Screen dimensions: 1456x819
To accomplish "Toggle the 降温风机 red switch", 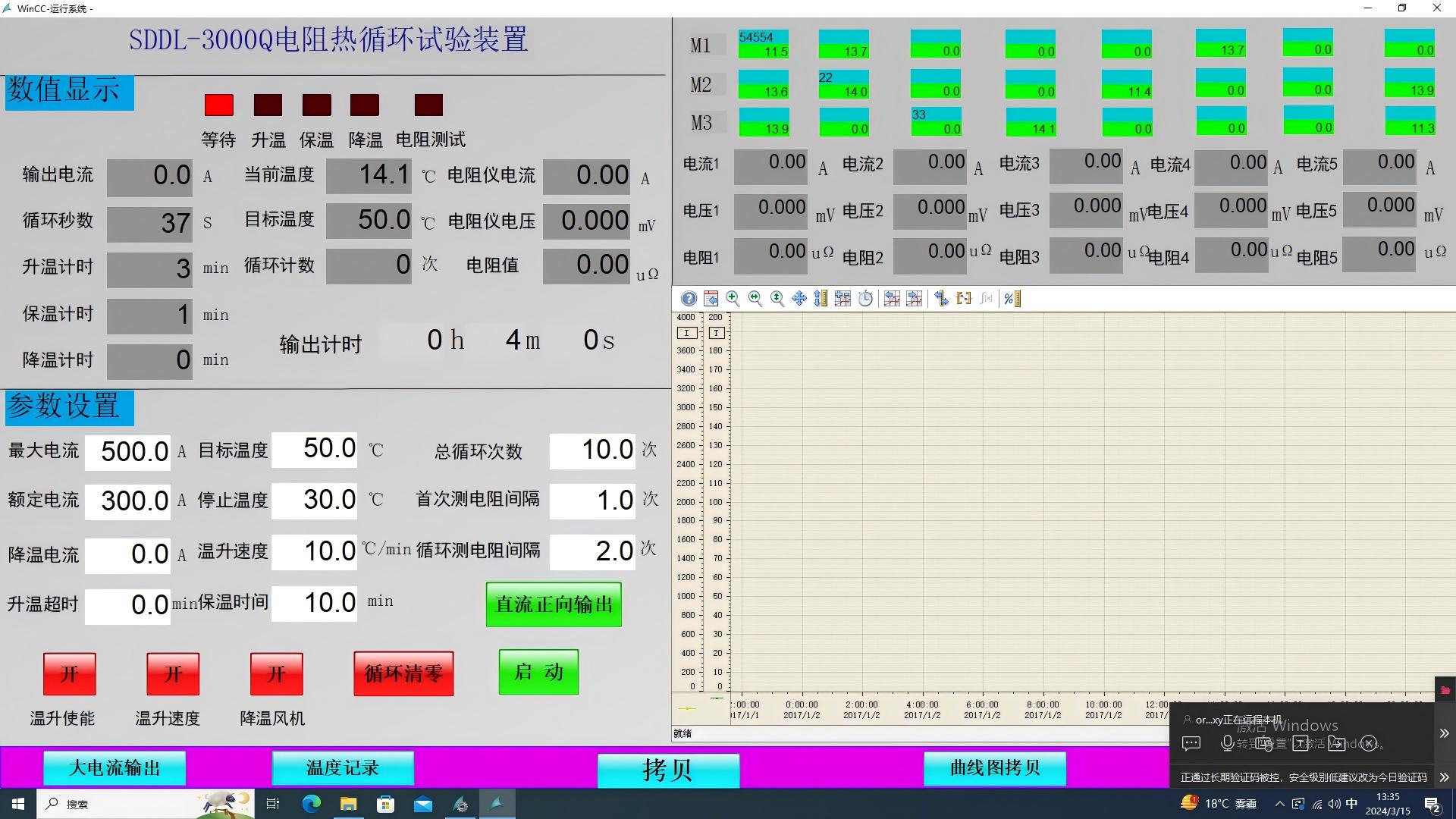I will pos(276,673).
